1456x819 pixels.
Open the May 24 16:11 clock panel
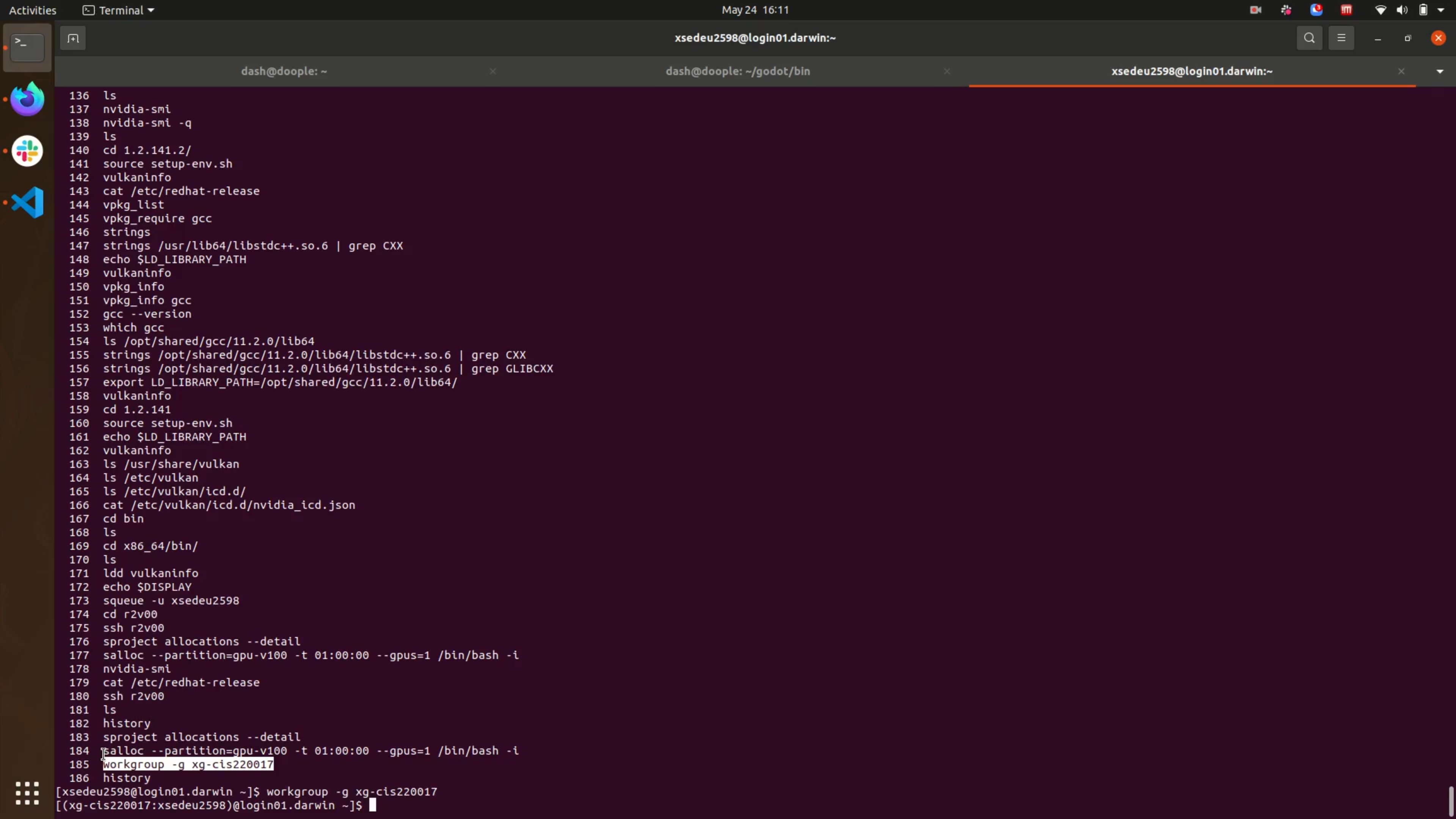(x=755, y=10)
